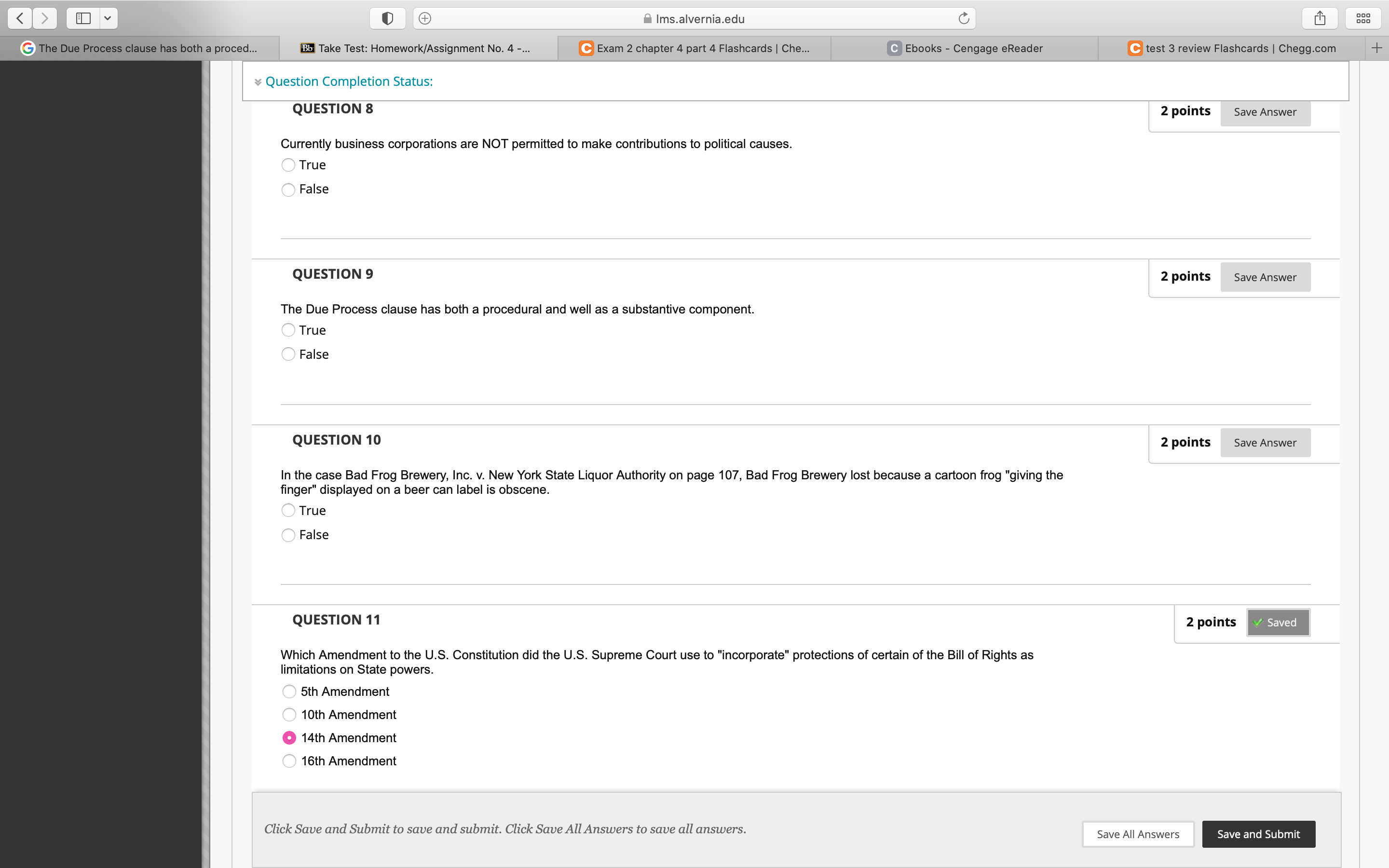Image resolution: width=1389 pixels, height=868 pixels.
Task: Click the Safari back arrow
Action: (x=20, y=18)
